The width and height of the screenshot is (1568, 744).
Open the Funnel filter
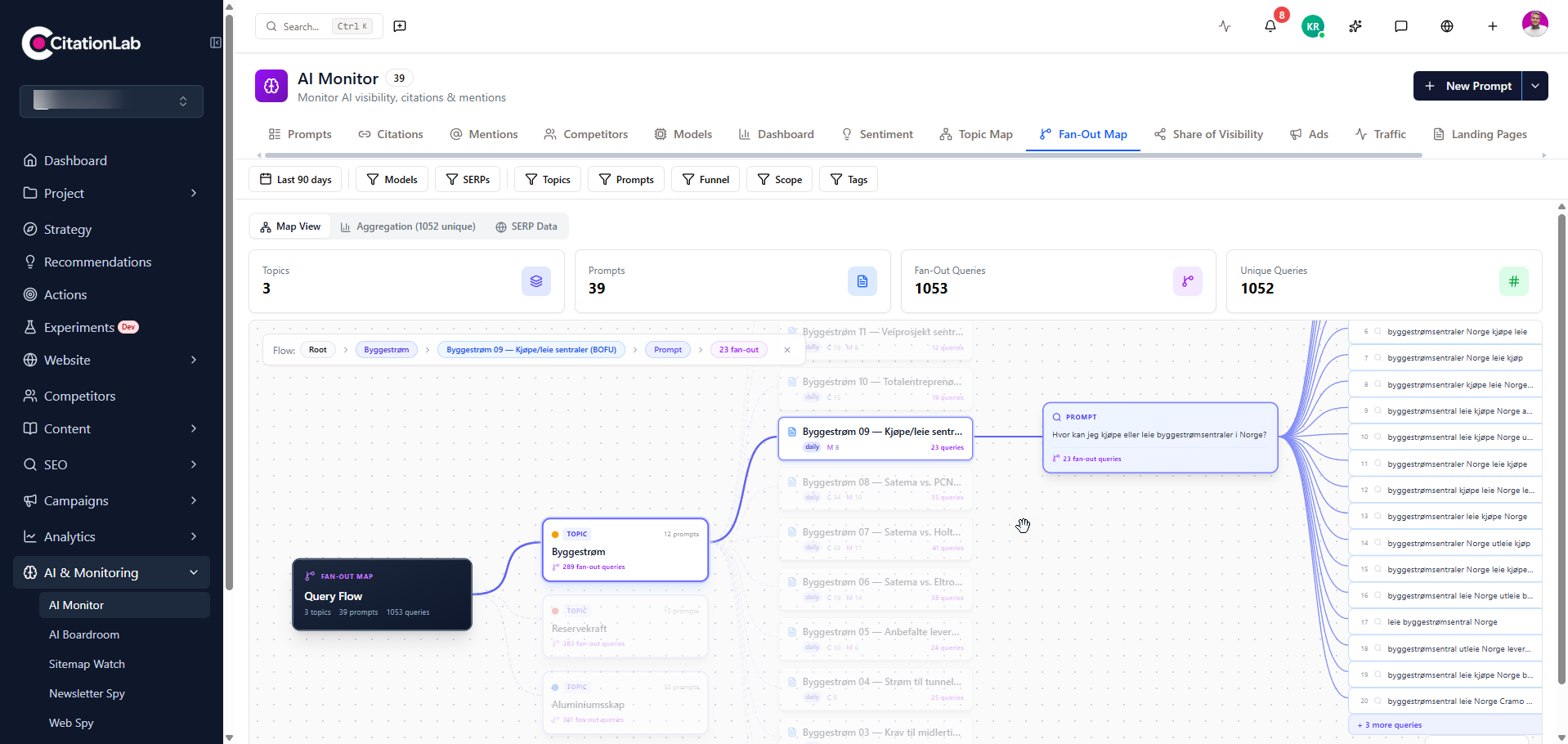(706, 180)
